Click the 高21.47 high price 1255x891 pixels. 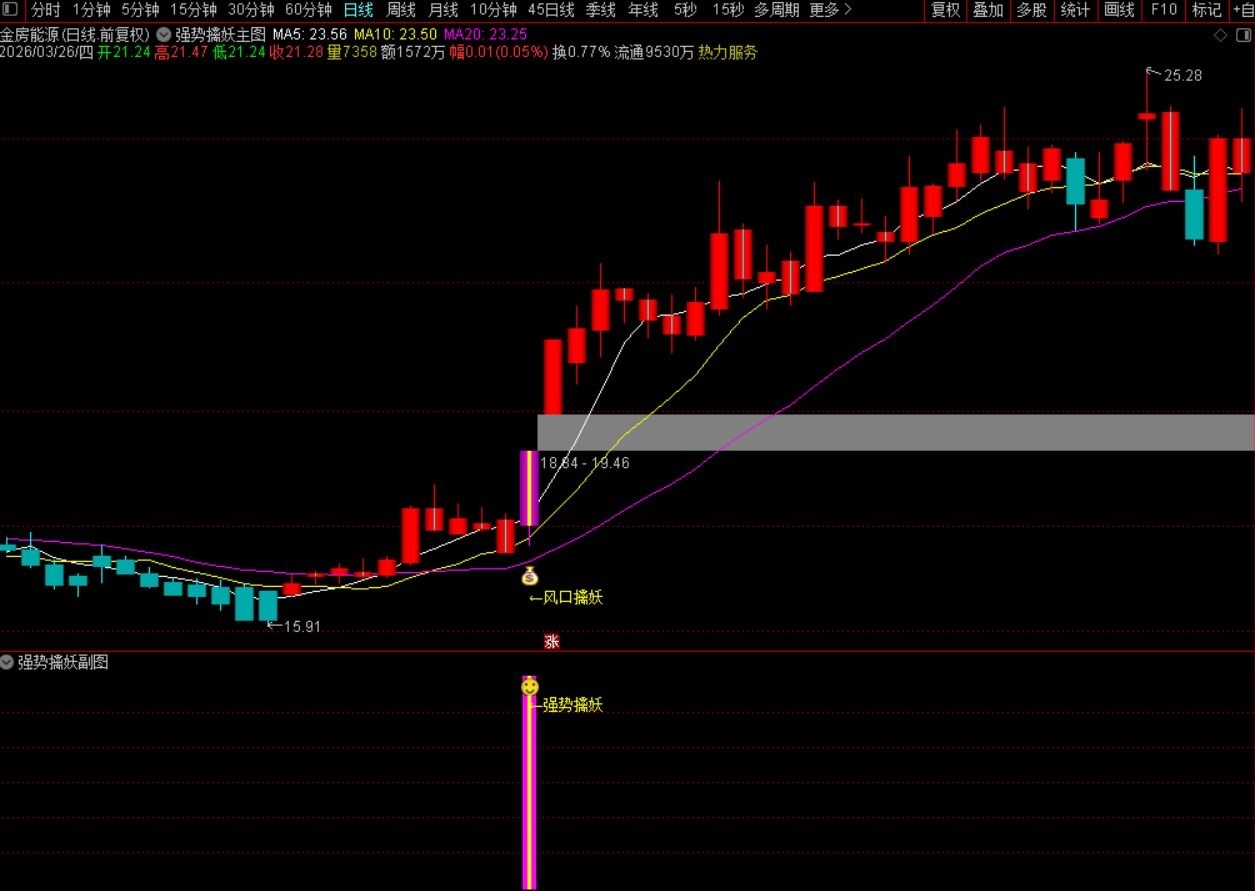click(181, 52)
